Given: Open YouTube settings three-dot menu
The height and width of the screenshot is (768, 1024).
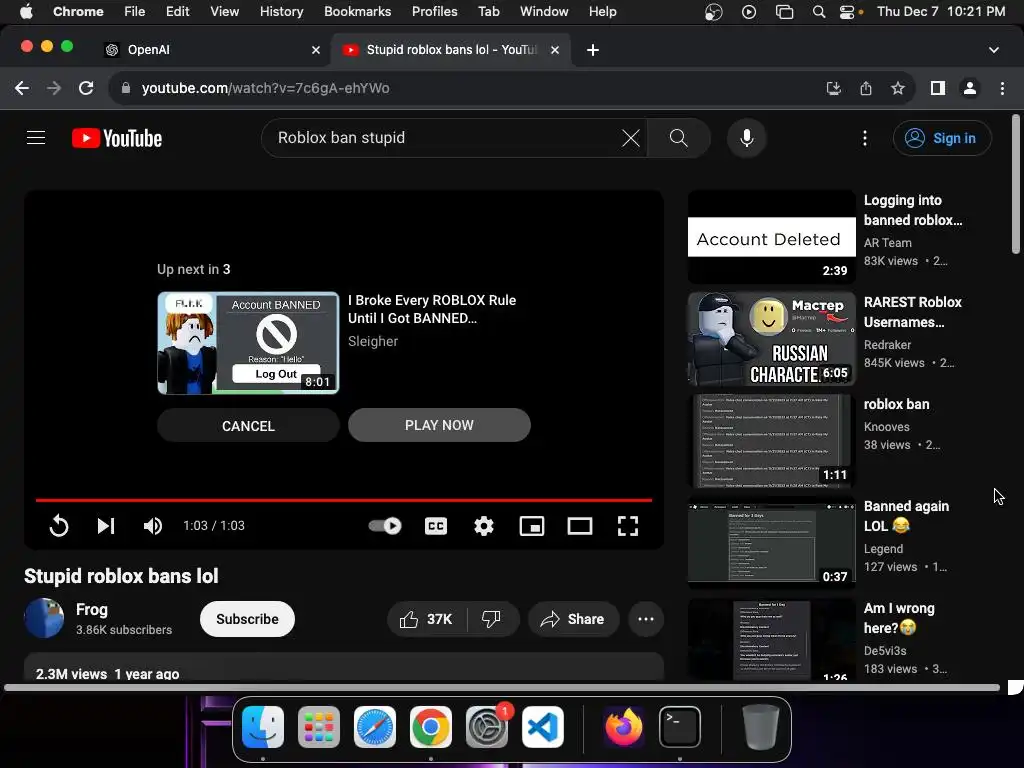Looking at the screenshot, I should click(x=865, y=138).
